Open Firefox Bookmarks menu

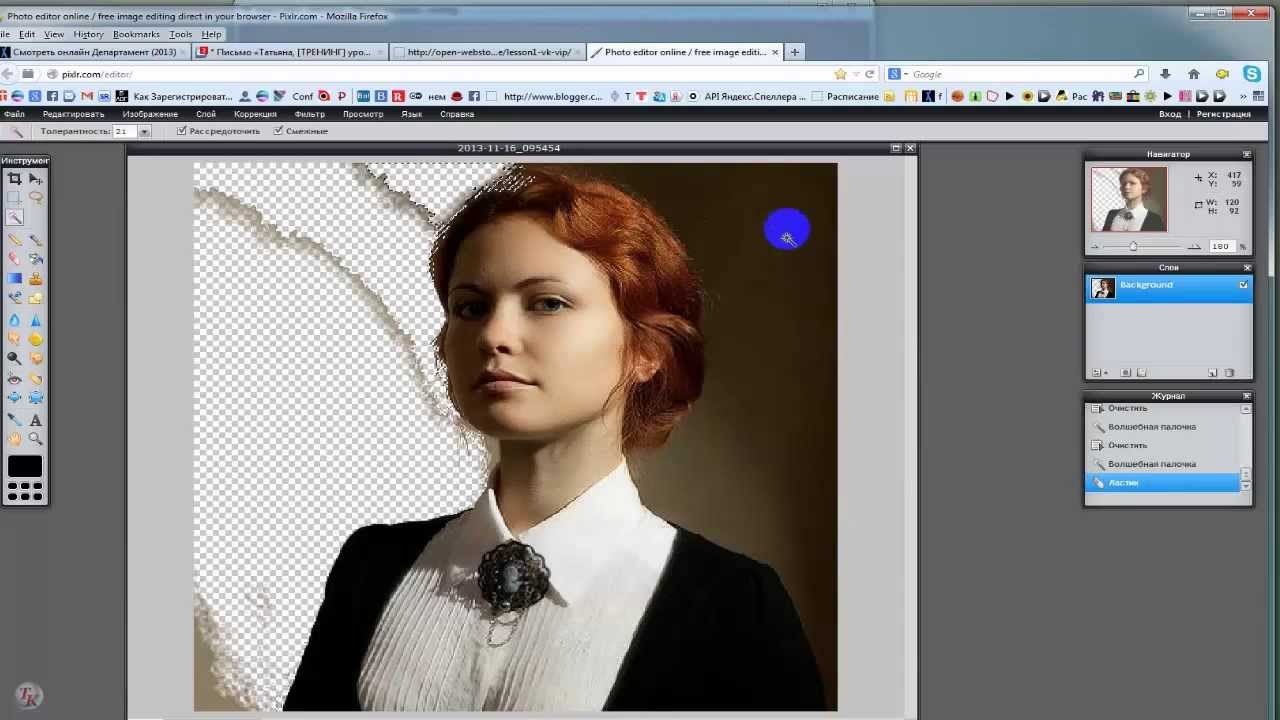pyautogui.click(x=136, y=34)
